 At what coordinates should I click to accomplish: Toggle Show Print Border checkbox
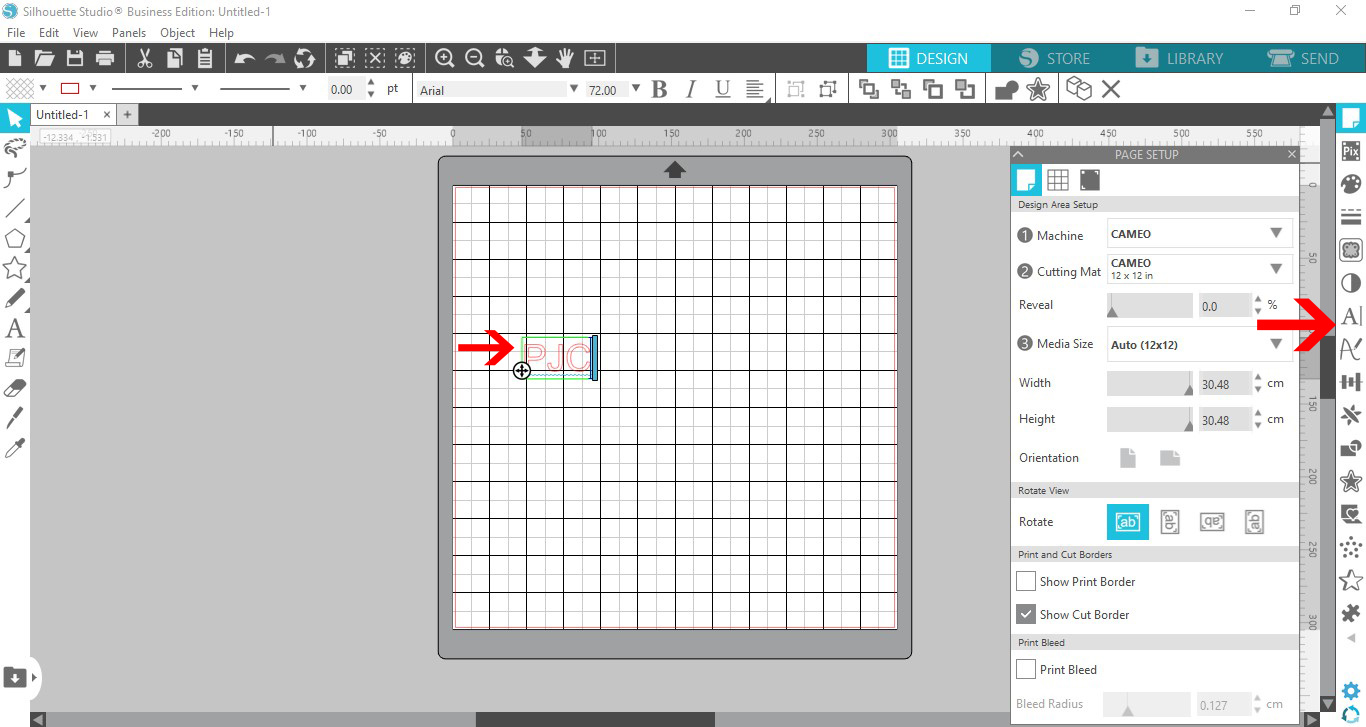[1026, 581]
